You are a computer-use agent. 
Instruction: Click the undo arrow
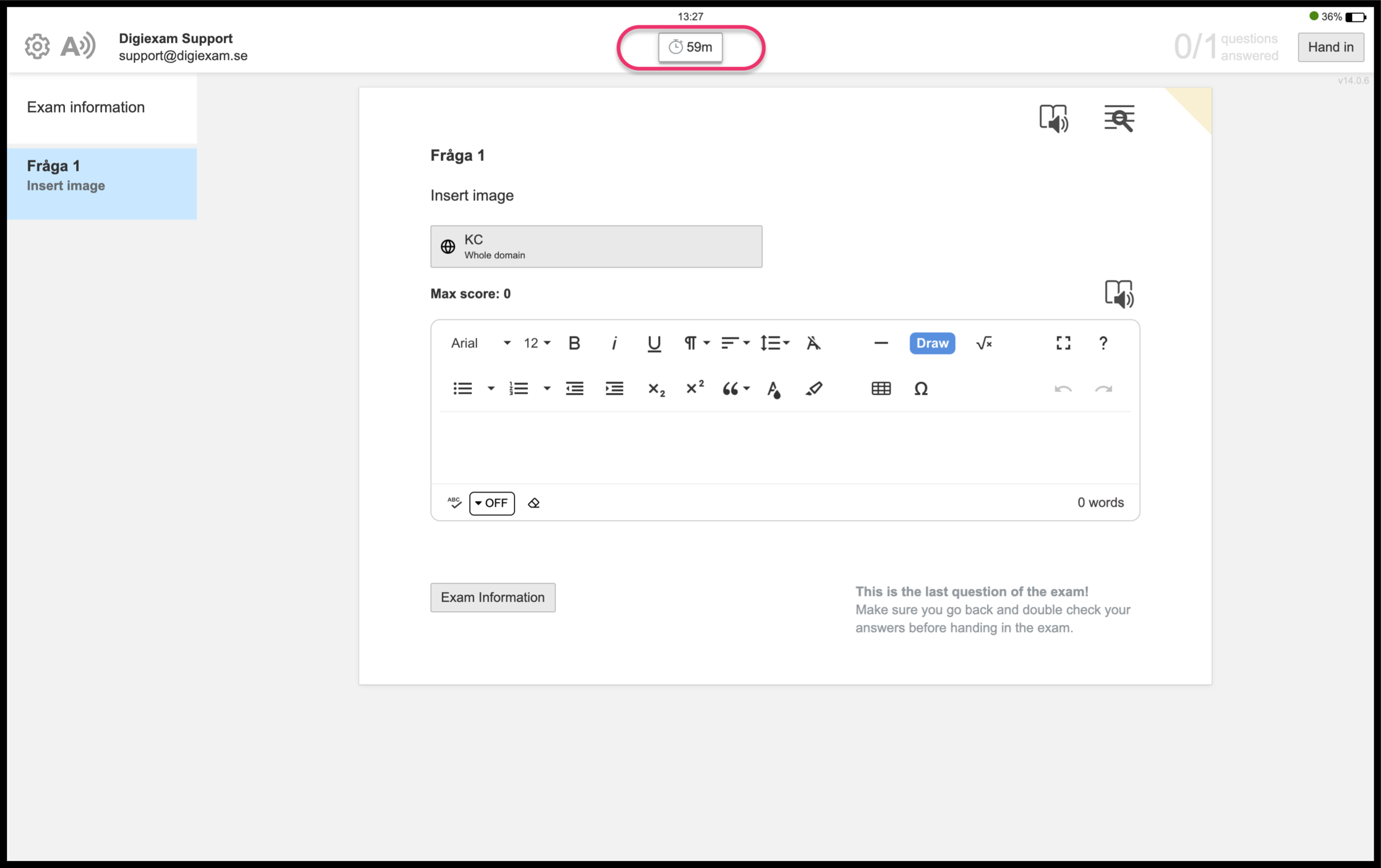click(x=1063, y=389)
